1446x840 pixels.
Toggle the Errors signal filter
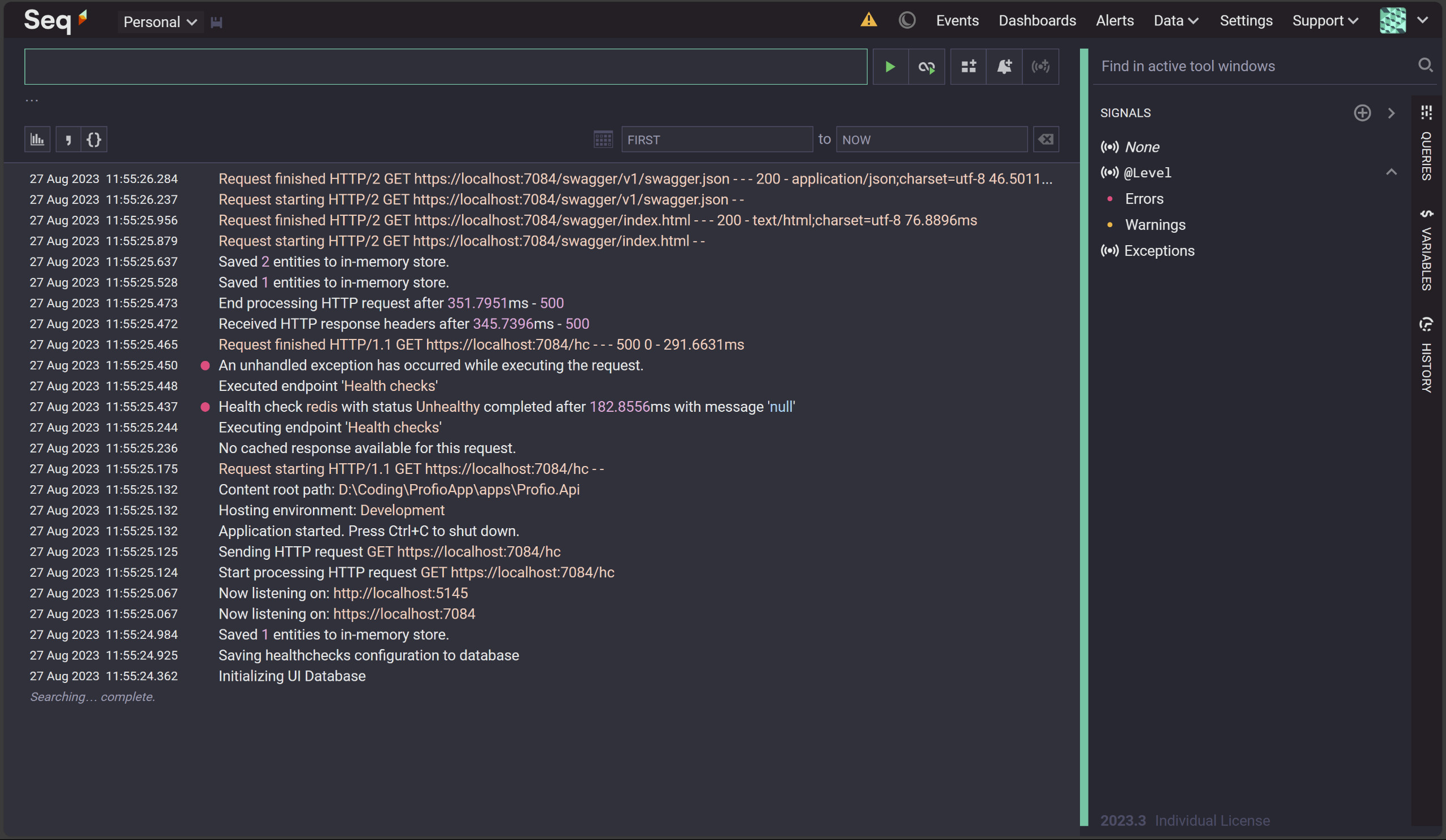click(1144, 199)
